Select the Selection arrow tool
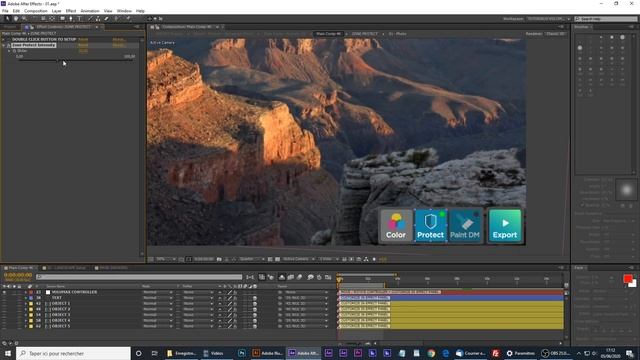Viewport: 640px width, 360px height. pos(7,18)
